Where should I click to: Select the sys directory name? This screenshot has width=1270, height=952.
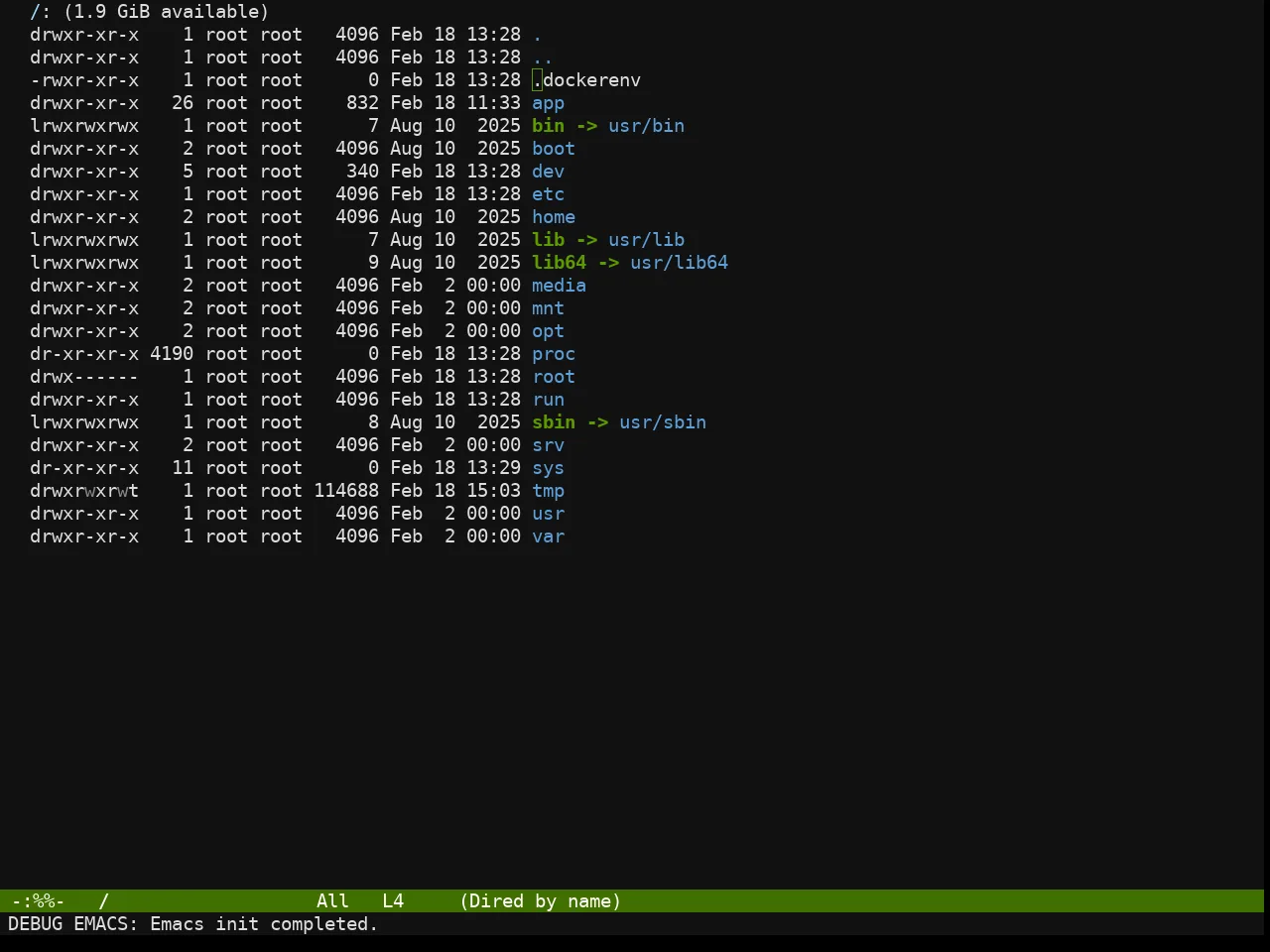pos(548,468)
